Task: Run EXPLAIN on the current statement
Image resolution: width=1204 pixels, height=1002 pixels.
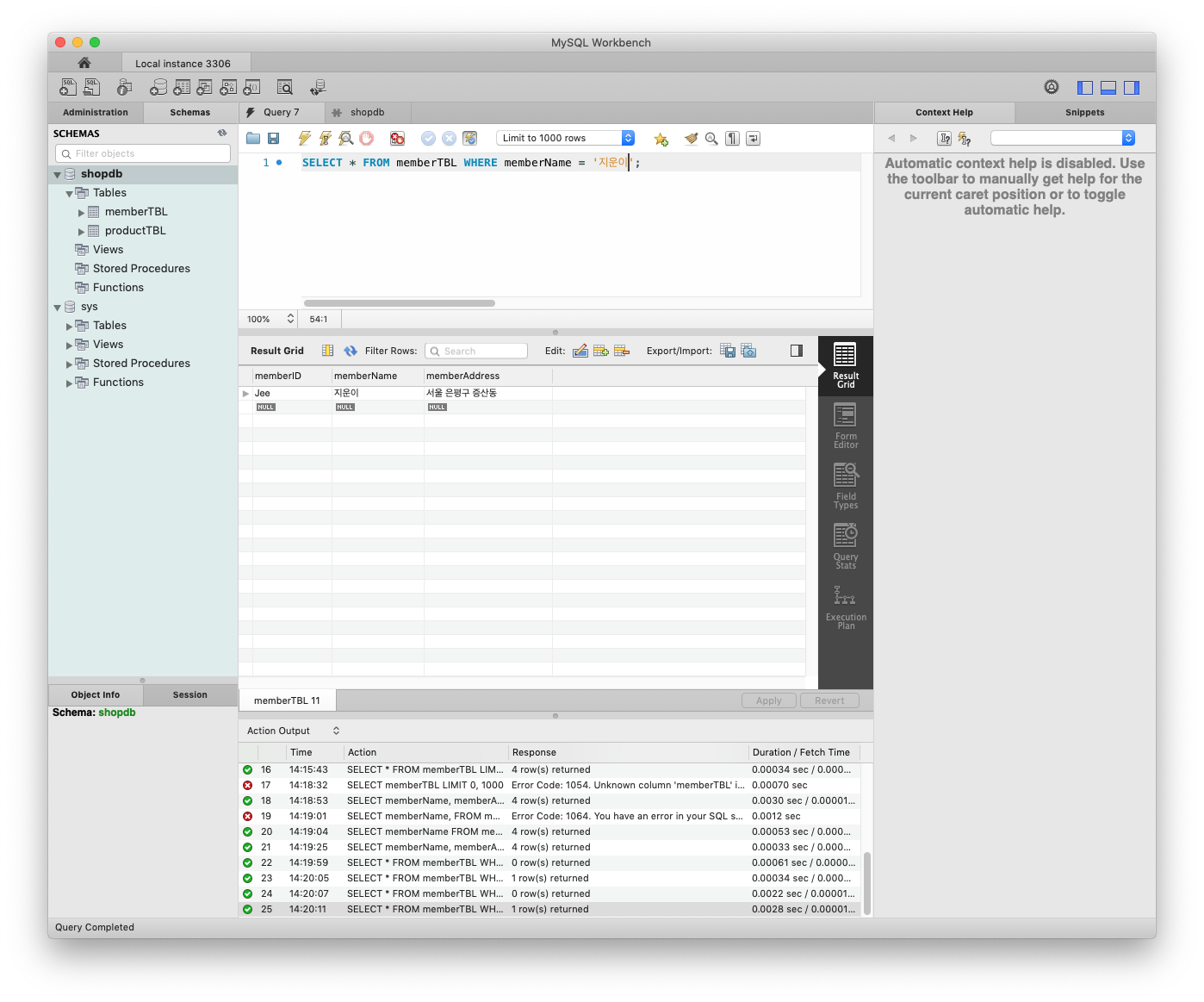Action: click(x=345, y=138)
